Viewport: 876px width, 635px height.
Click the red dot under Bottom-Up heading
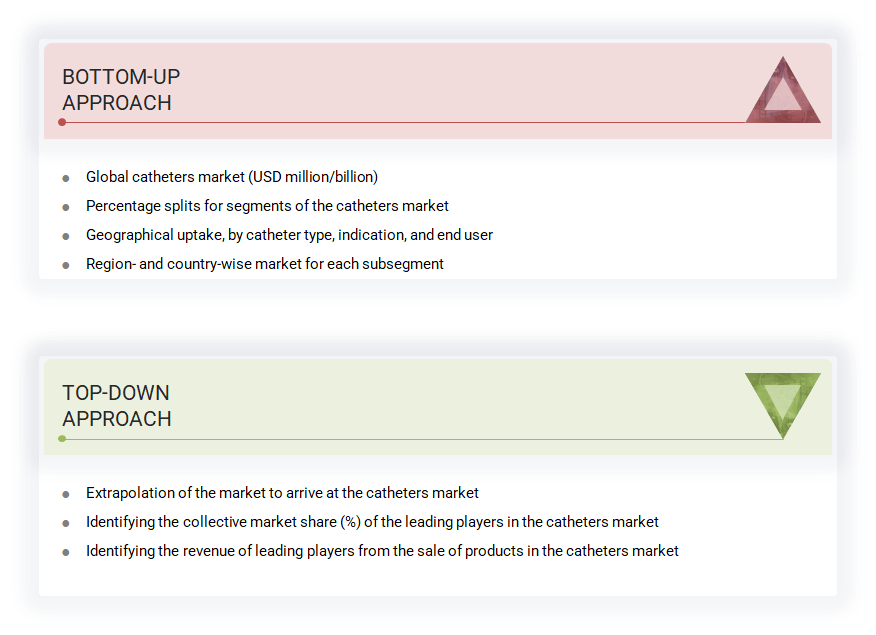click(62, 122)
